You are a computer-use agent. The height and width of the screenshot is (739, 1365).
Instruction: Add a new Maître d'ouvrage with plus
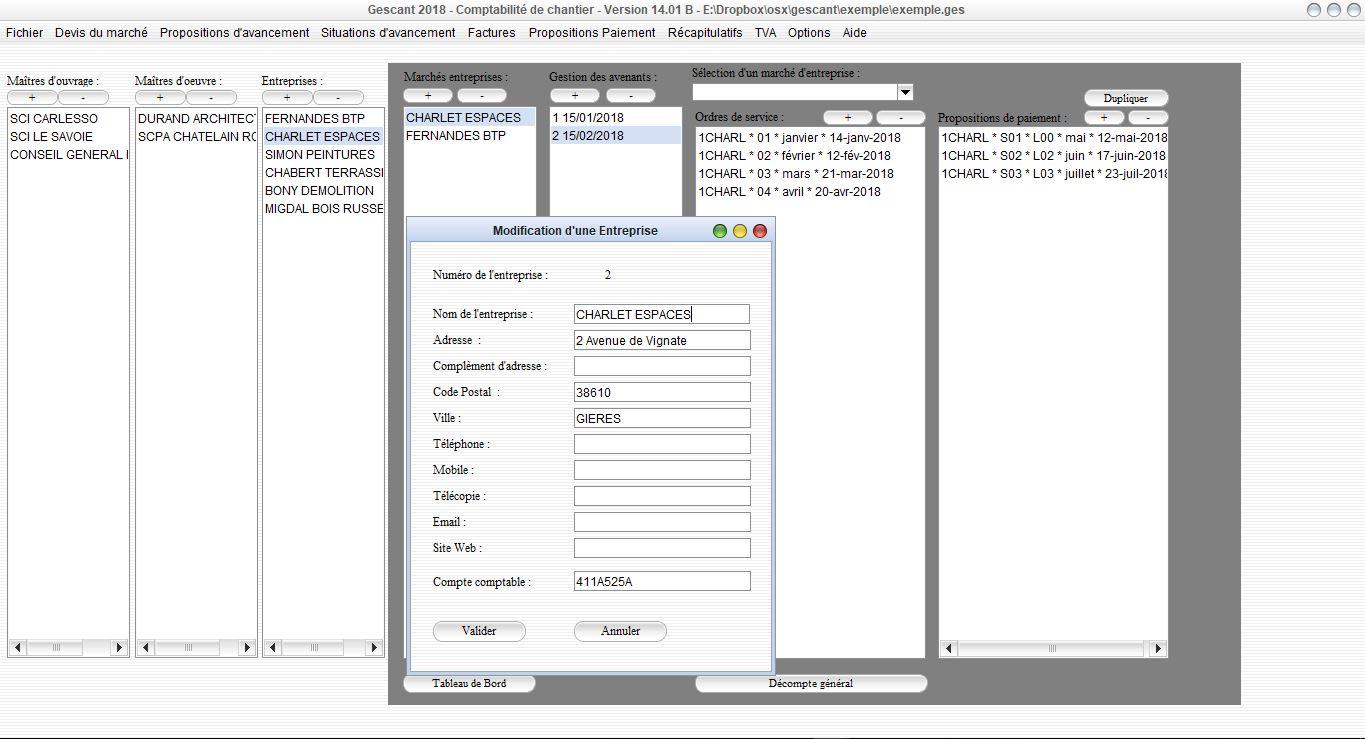[x=32, y=98]
